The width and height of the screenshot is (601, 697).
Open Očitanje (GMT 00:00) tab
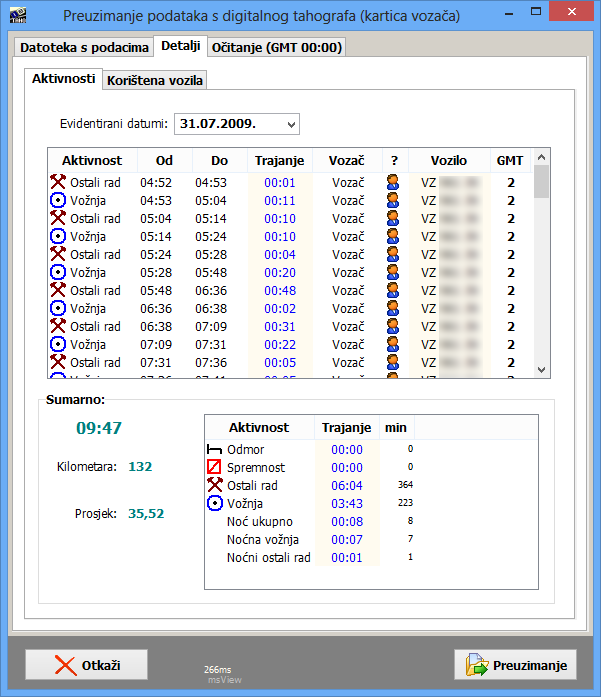pyautogui.click(x=276, y=48)
